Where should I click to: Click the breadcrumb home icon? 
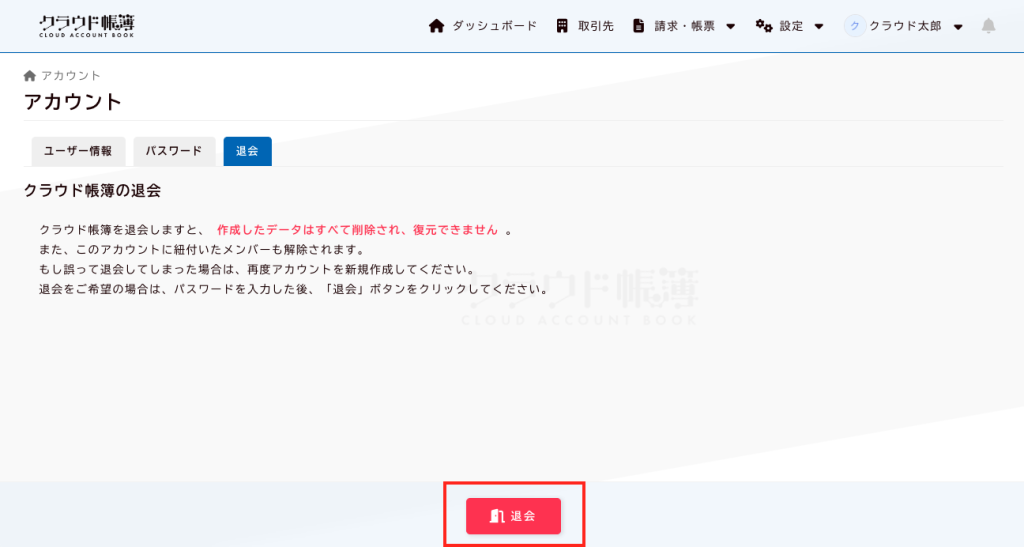[x=30, y=76]
